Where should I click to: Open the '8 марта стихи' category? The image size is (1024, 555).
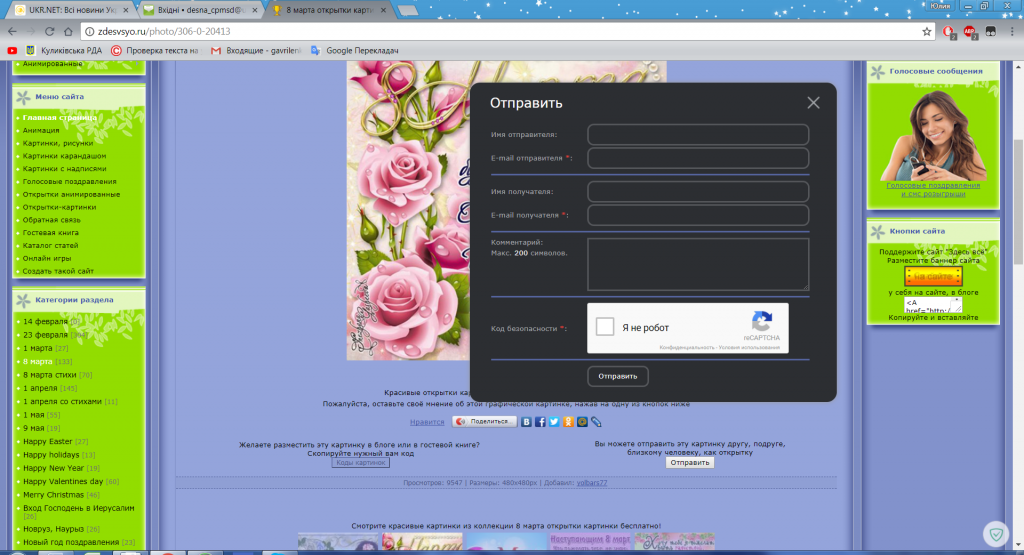point(50,375)
